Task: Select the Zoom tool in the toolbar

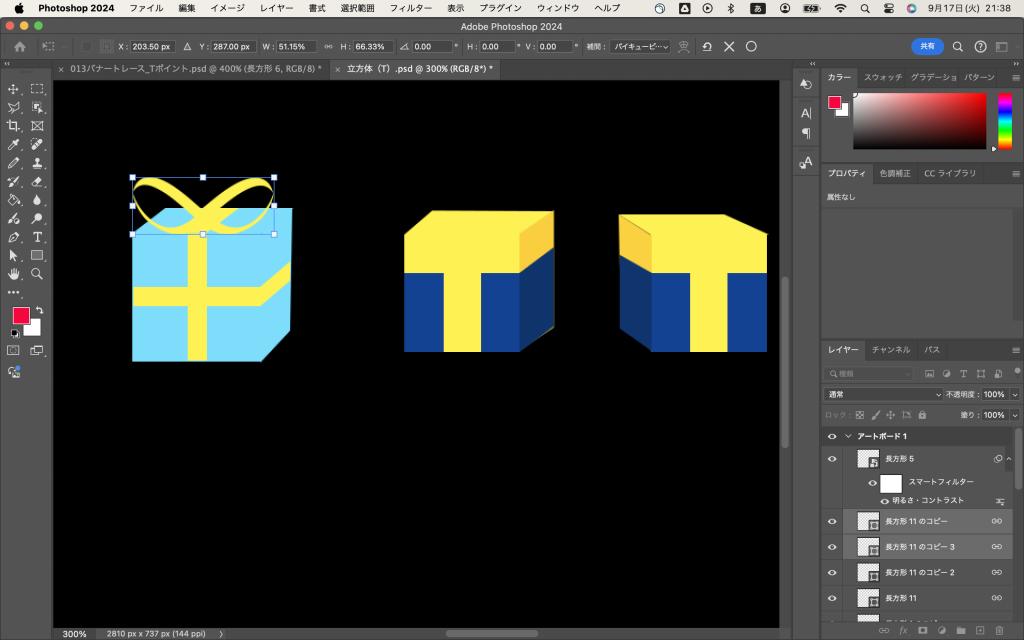Action: coord(37,273)
